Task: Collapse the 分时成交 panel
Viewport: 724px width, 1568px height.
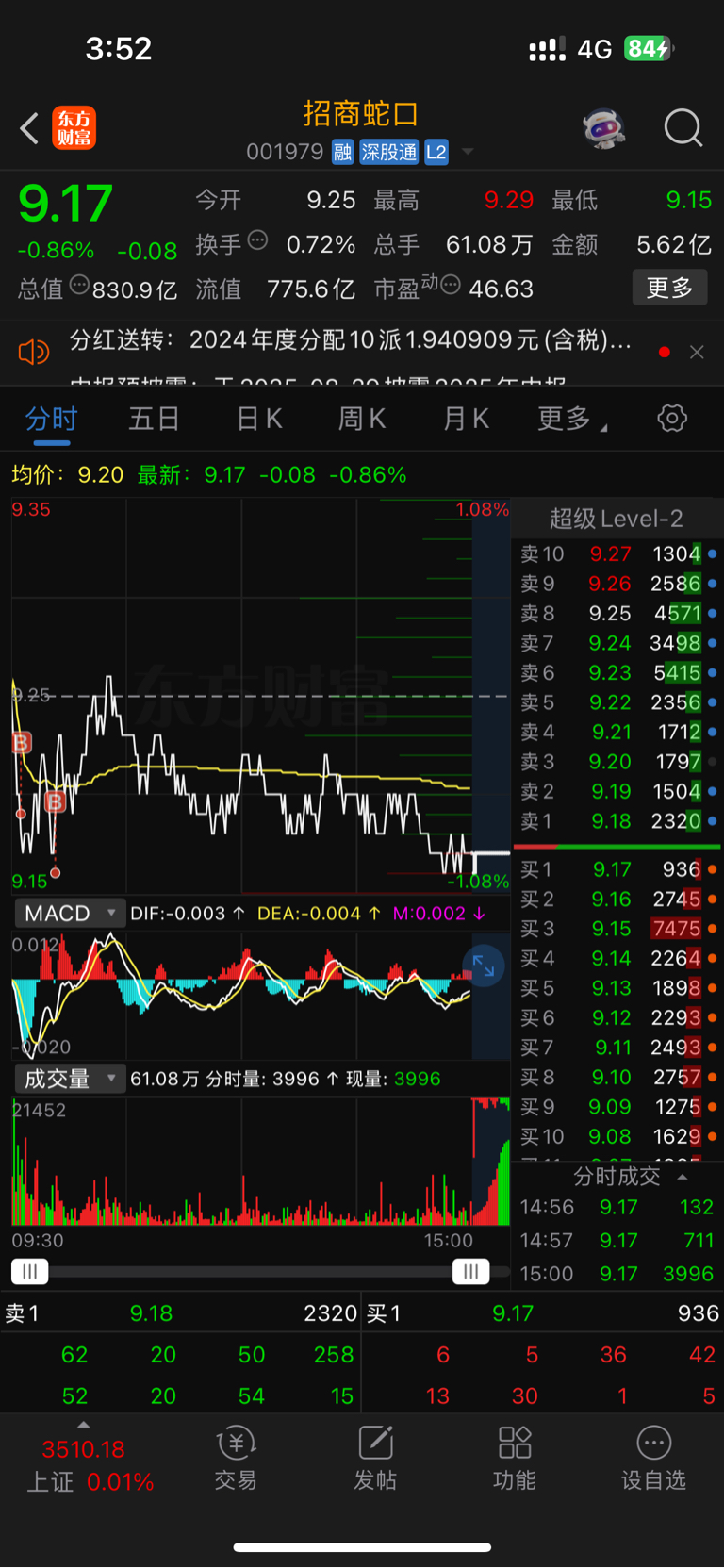Action: tap(683, 1177)
